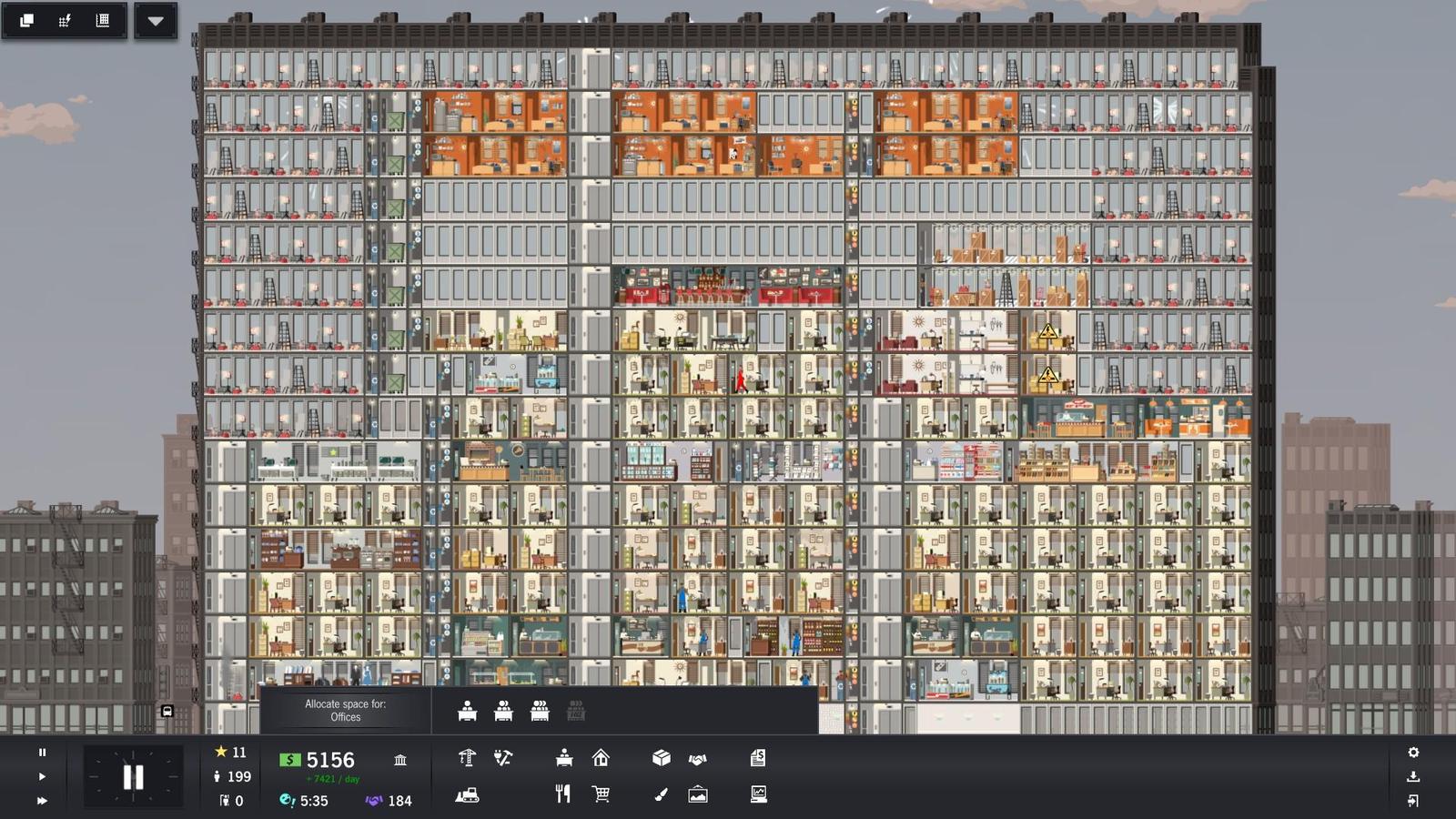Select the construction crane build tool
Screen dimensions: 1456x819
[467, 758]
